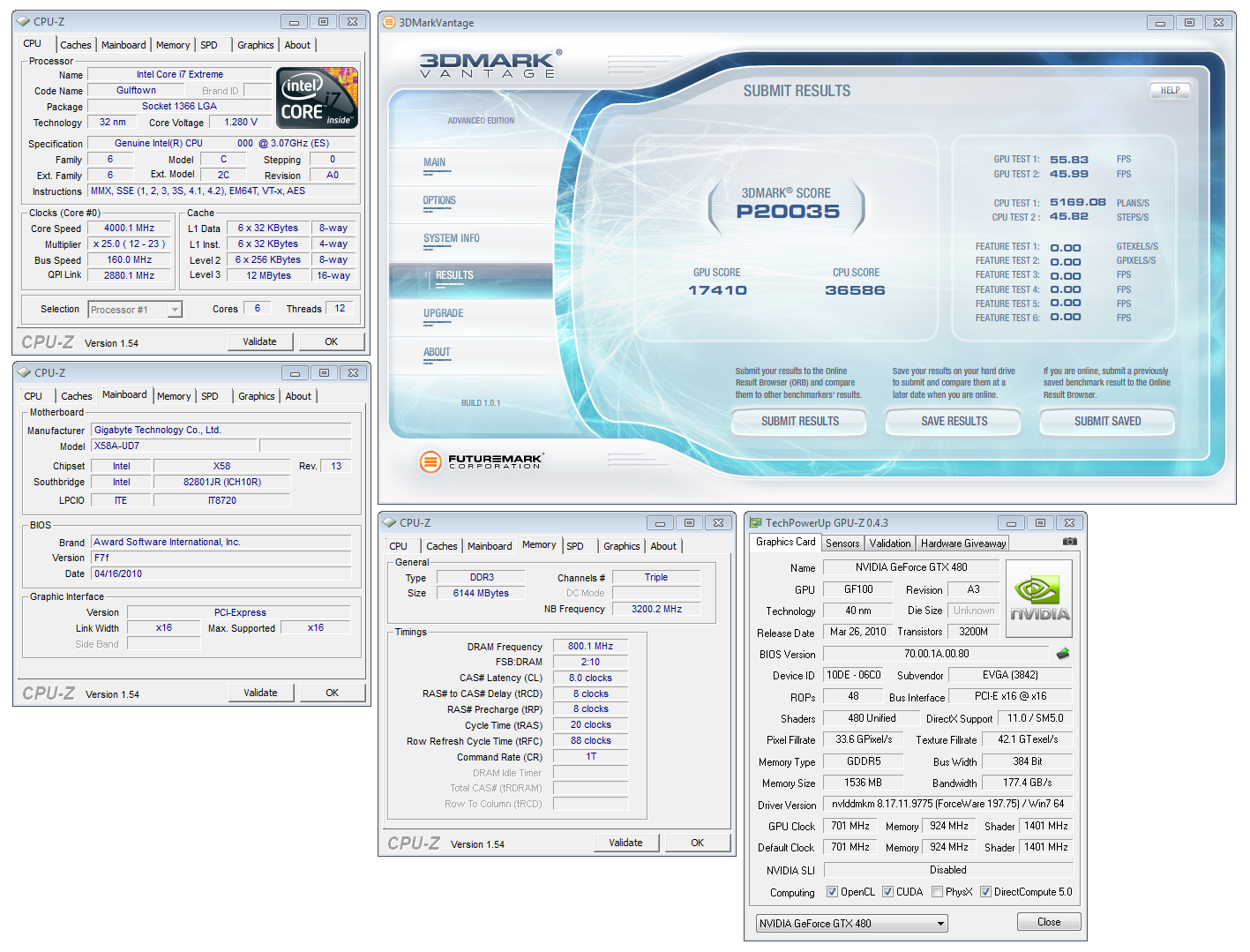Viewport: 1250px width, 952px height.
Task: Open the Caches tab in the CPU-Z processor window
Action: (76, 45)
